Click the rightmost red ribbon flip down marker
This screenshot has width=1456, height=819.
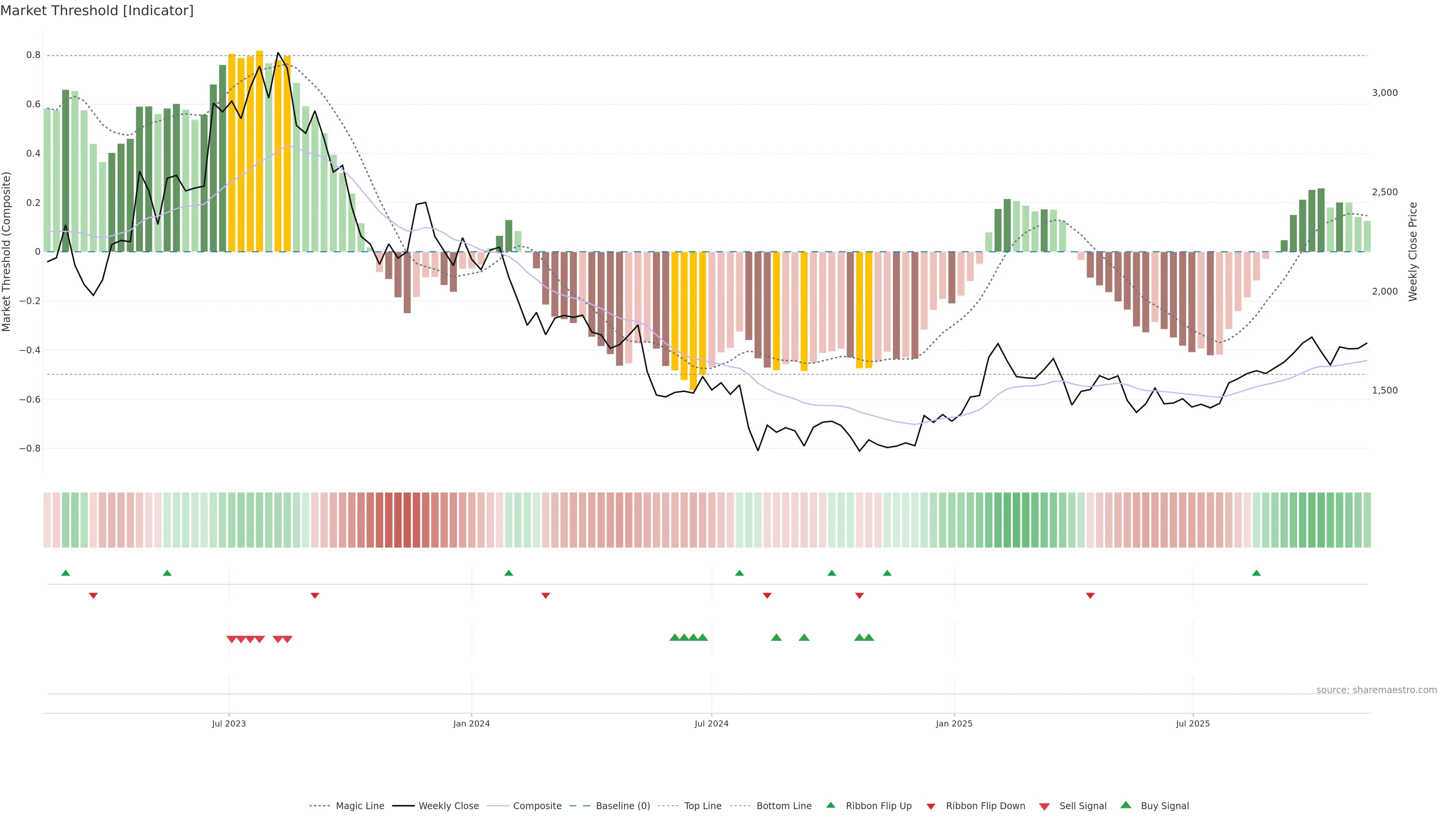(x=1090, y=595)
